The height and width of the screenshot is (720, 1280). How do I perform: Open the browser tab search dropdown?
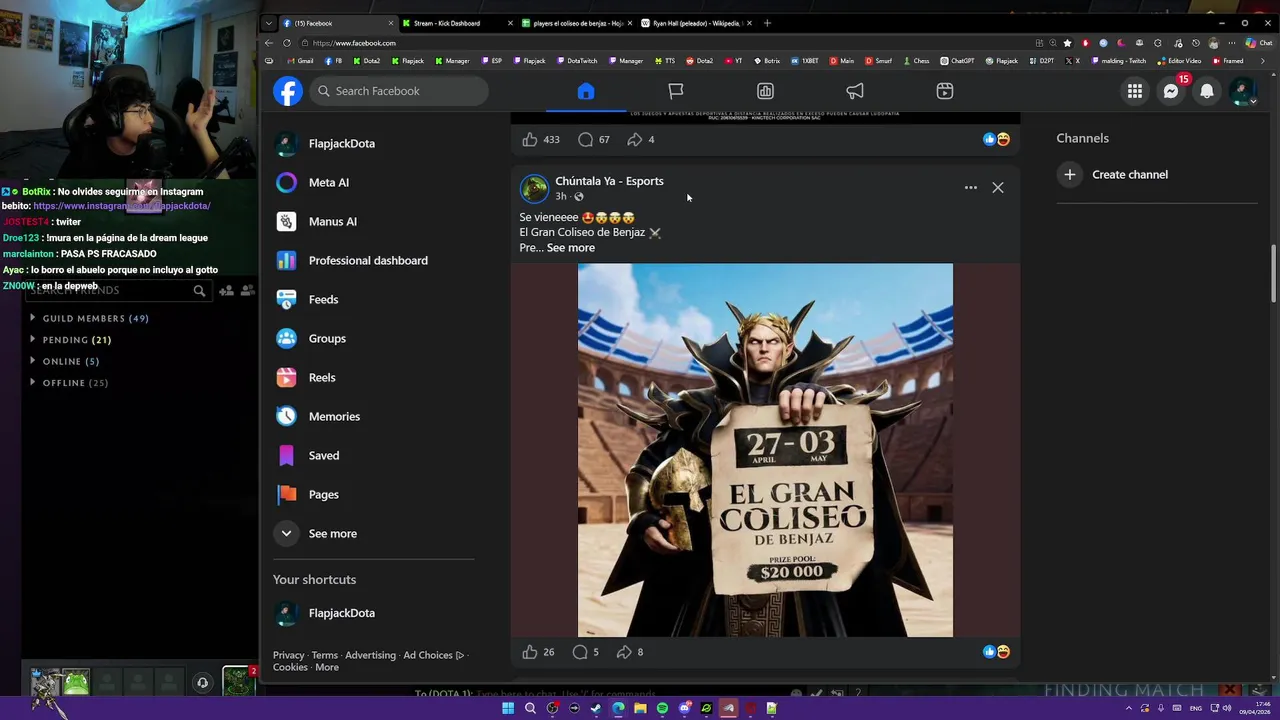[269, 23]
